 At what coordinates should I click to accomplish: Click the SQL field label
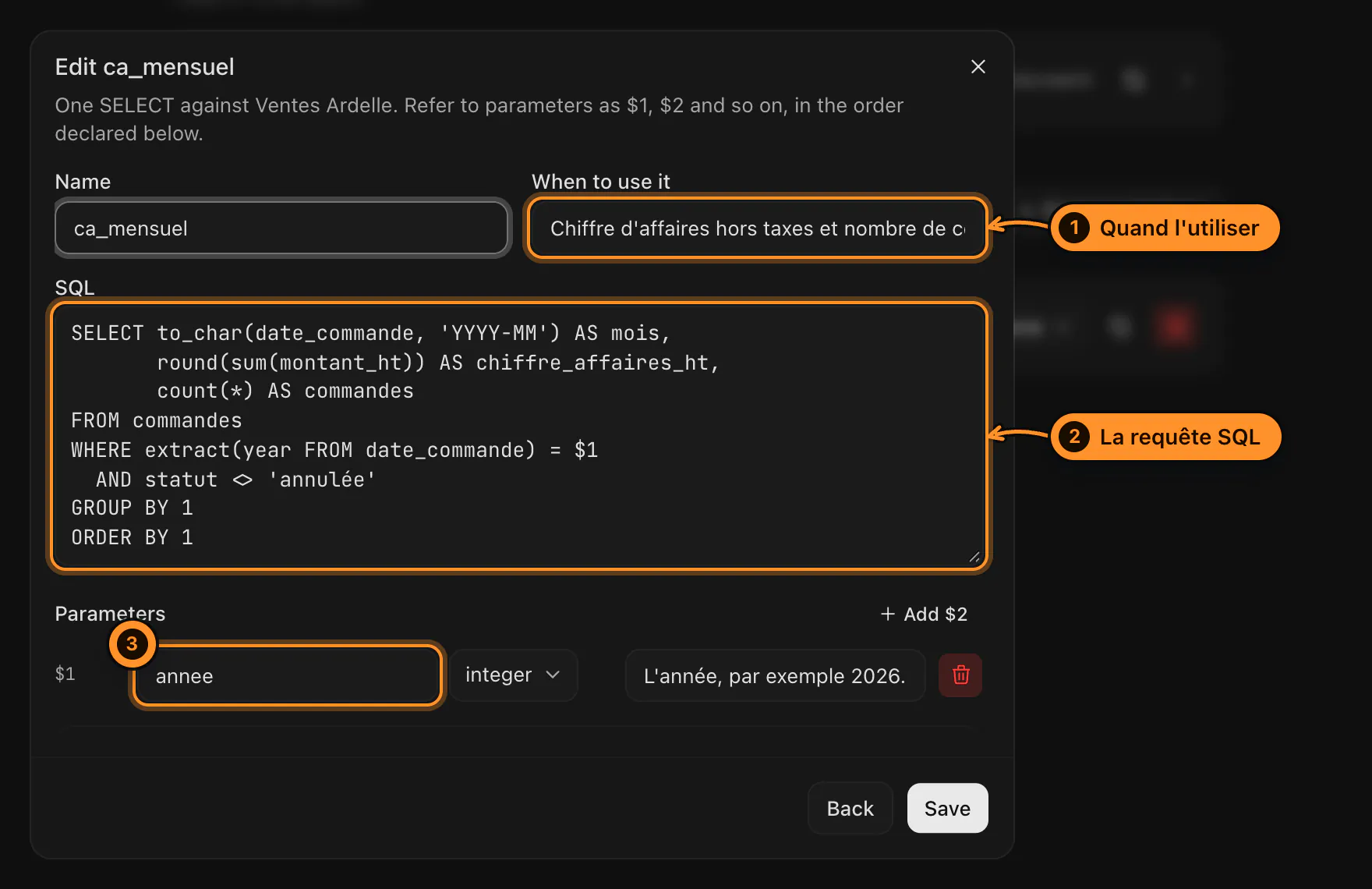[x=75, y=288]
